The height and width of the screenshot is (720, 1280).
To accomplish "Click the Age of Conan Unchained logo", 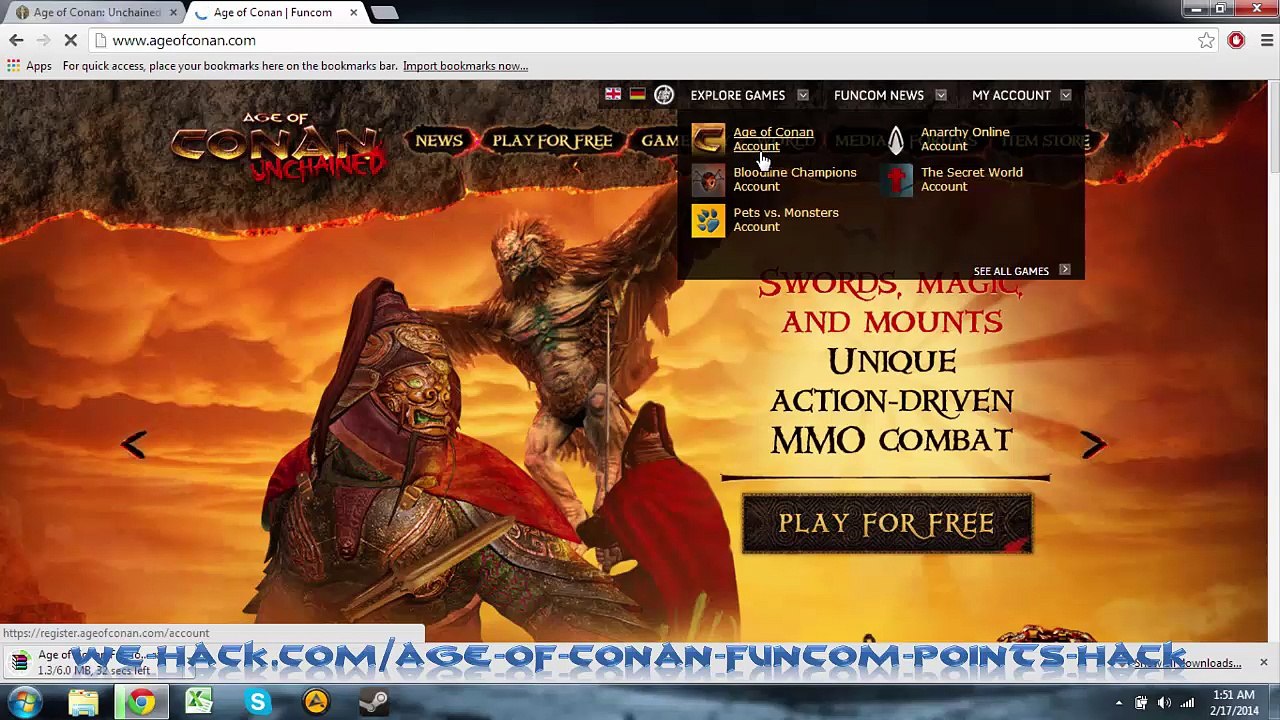I will (278, 147).
